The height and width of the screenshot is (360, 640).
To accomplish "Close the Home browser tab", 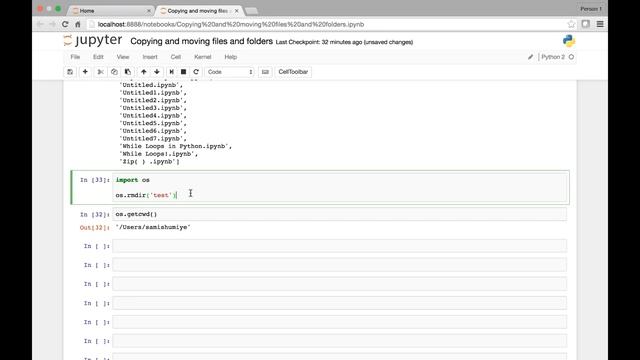I will click(x=149, y=11).
